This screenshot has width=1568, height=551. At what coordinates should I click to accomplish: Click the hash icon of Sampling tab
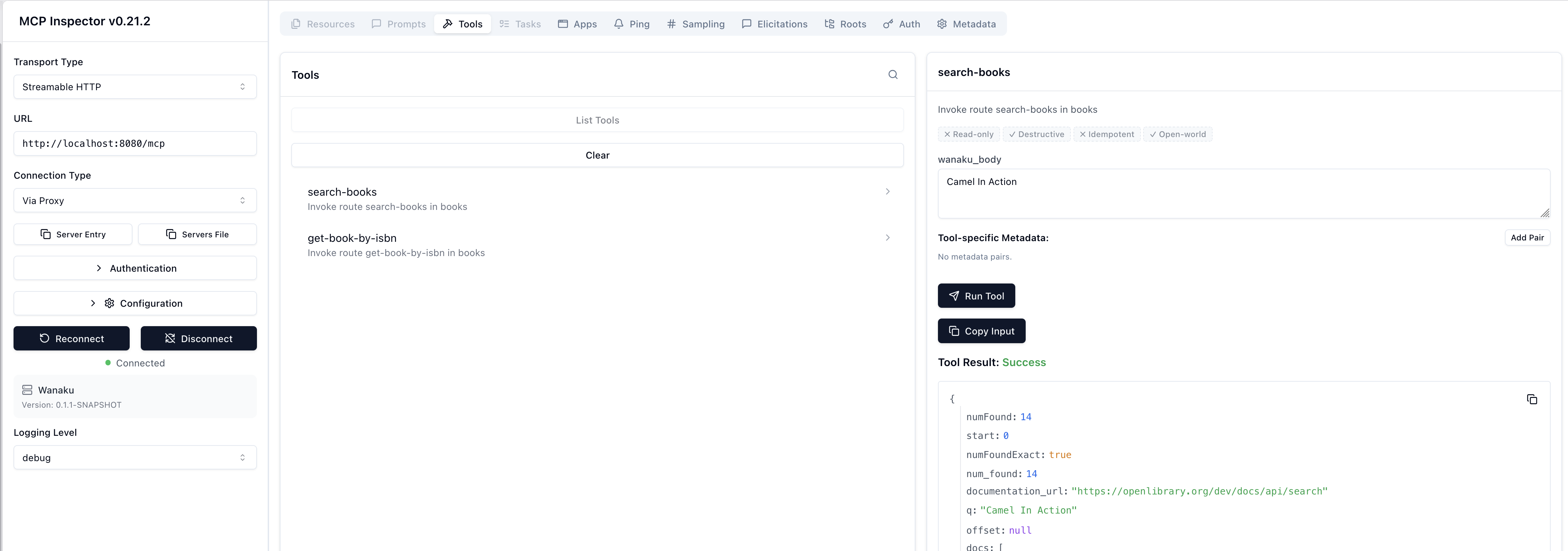671,24
